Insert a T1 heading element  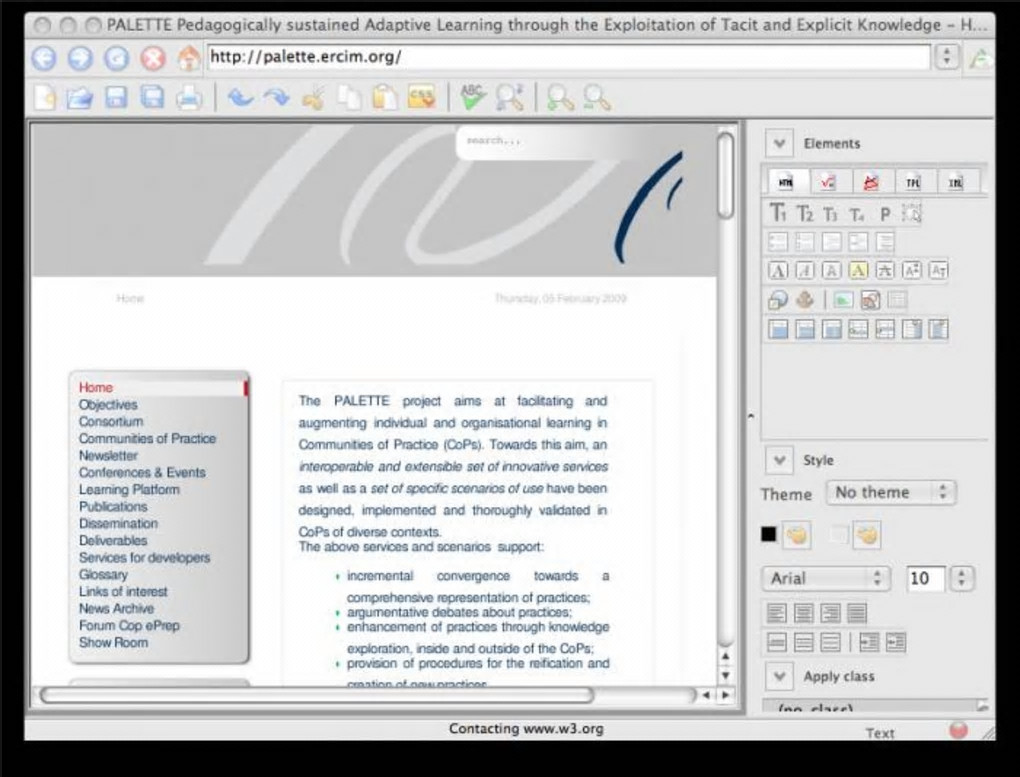778,213
